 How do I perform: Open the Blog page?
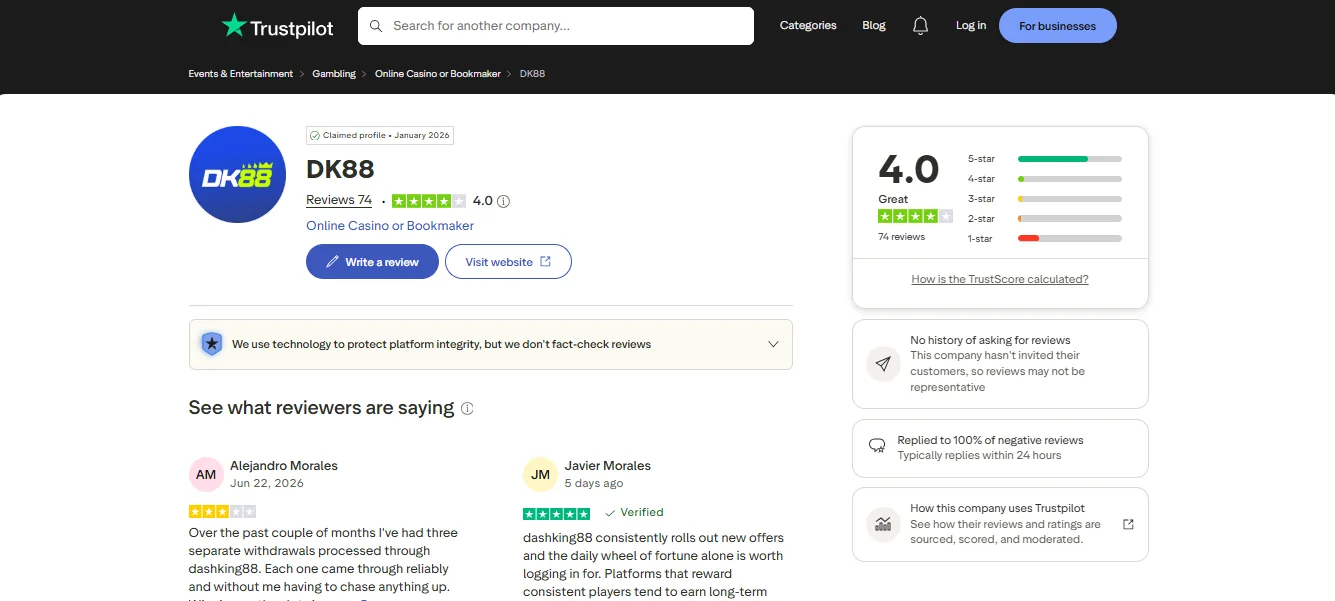tap(874, 26)
